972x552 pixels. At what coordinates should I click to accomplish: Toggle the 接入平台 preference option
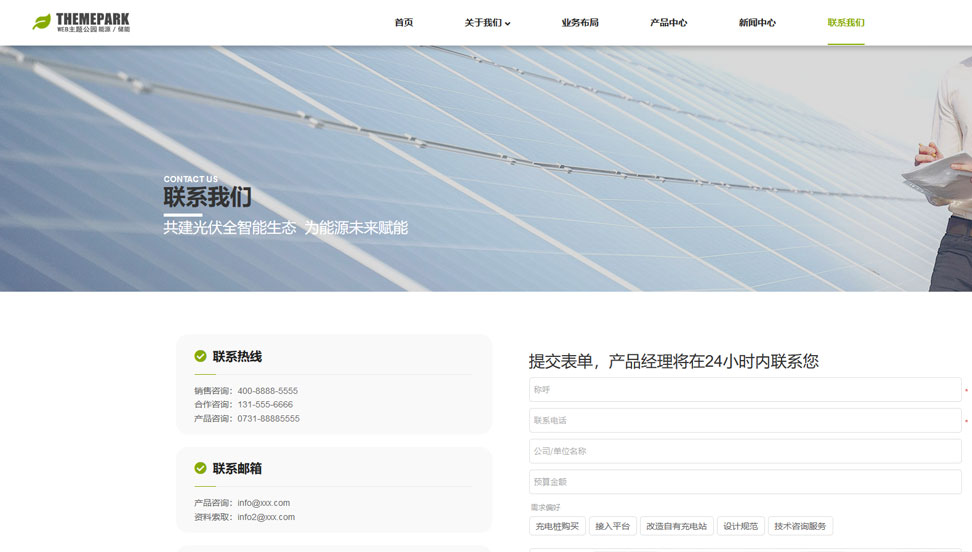click(612, 526)
